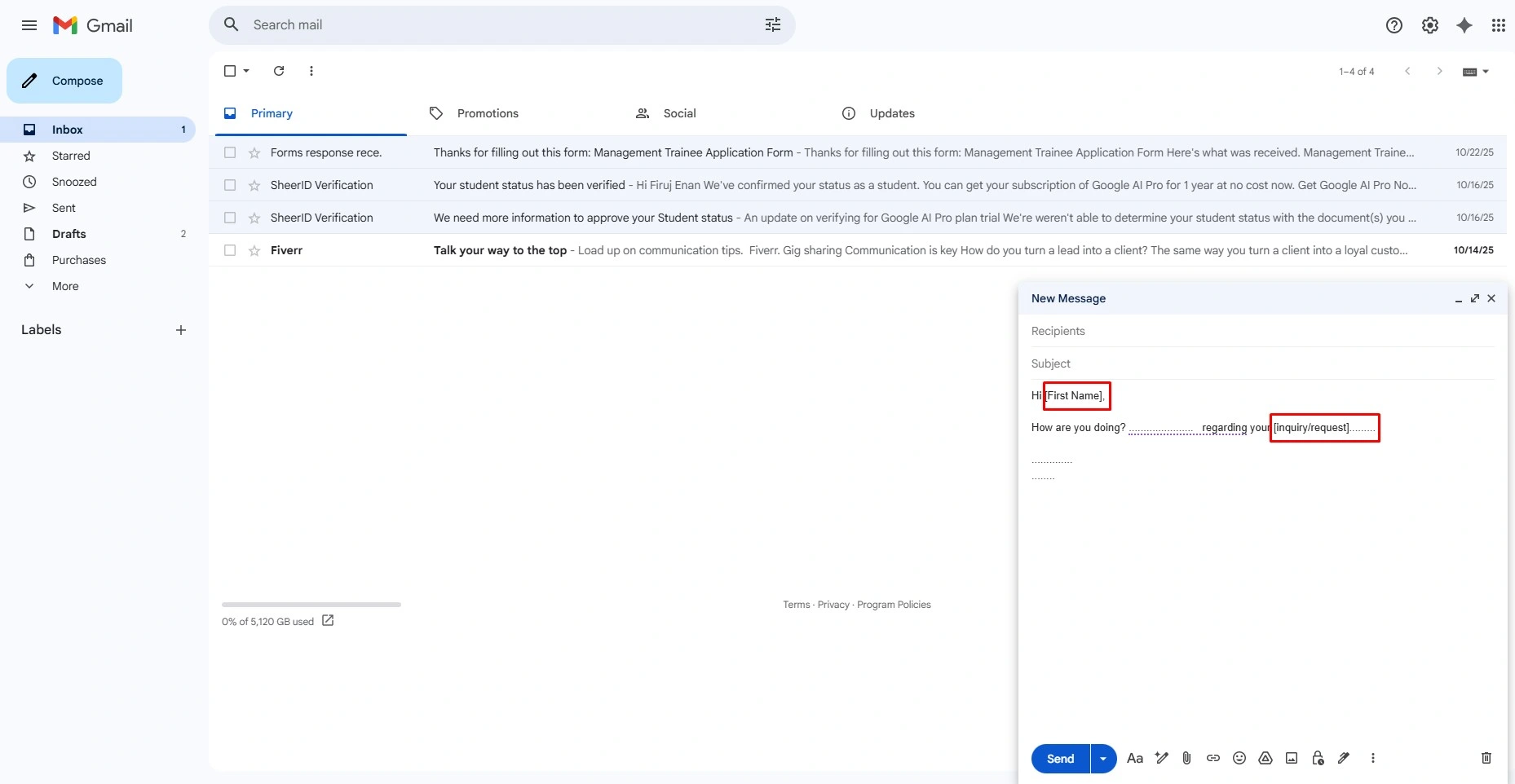Open the main menu hamburger icon
This screenshot has width=1515, height=784.
(x=29, y=25)
